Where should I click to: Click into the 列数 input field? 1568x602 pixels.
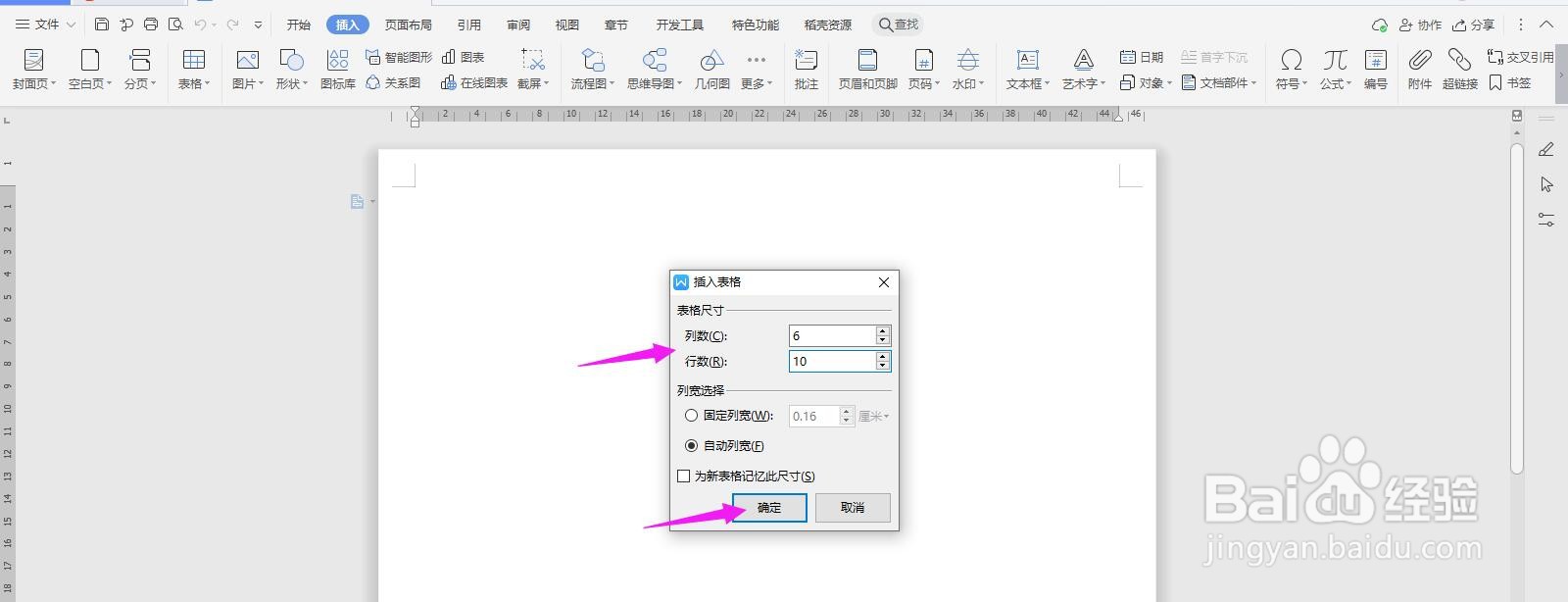[832, 335]
